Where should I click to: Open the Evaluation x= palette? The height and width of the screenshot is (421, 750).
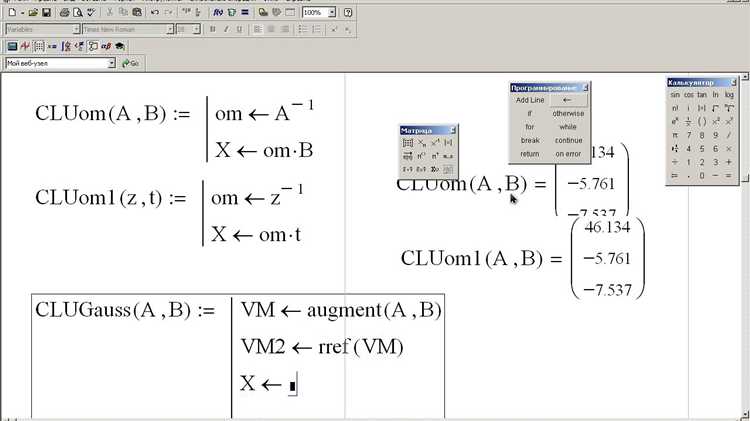click(x=53, y=46)
